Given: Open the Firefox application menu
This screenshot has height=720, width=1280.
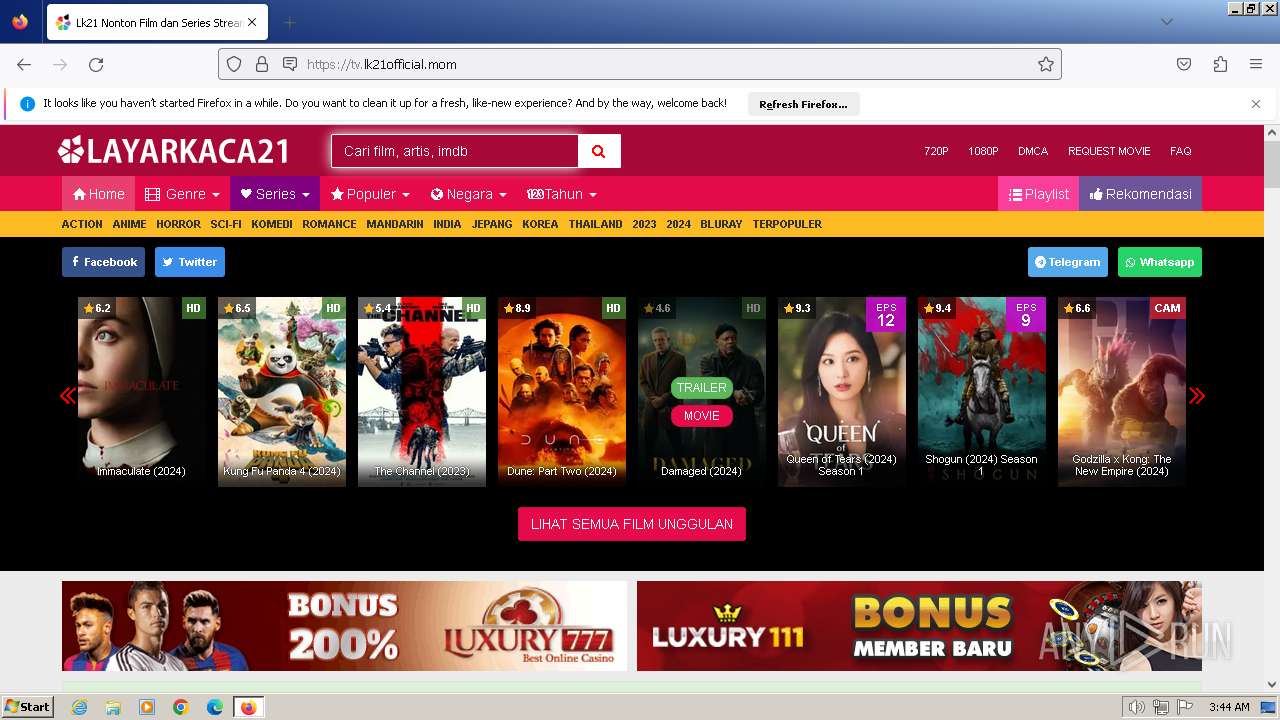Looking at the screenshot, I should click(1256, 64).
